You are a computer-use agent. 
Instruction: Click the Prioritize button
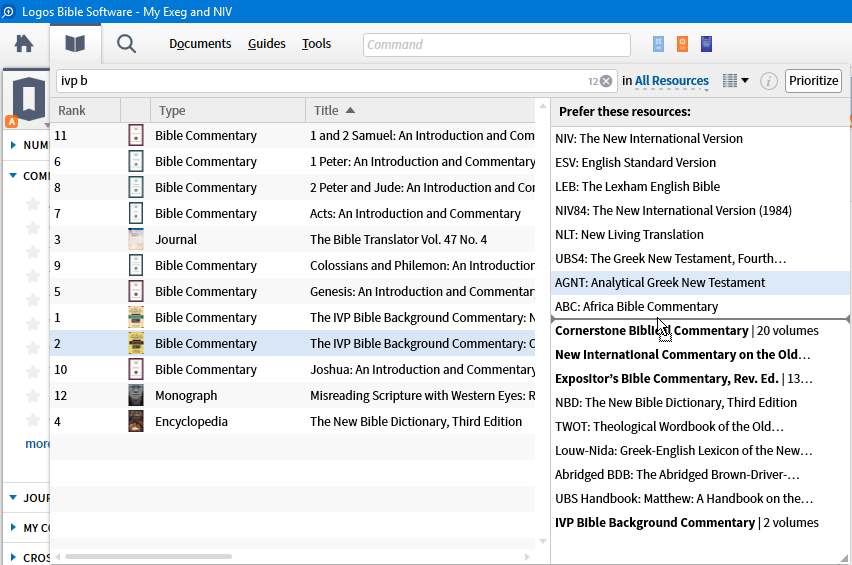pos(813,81)
